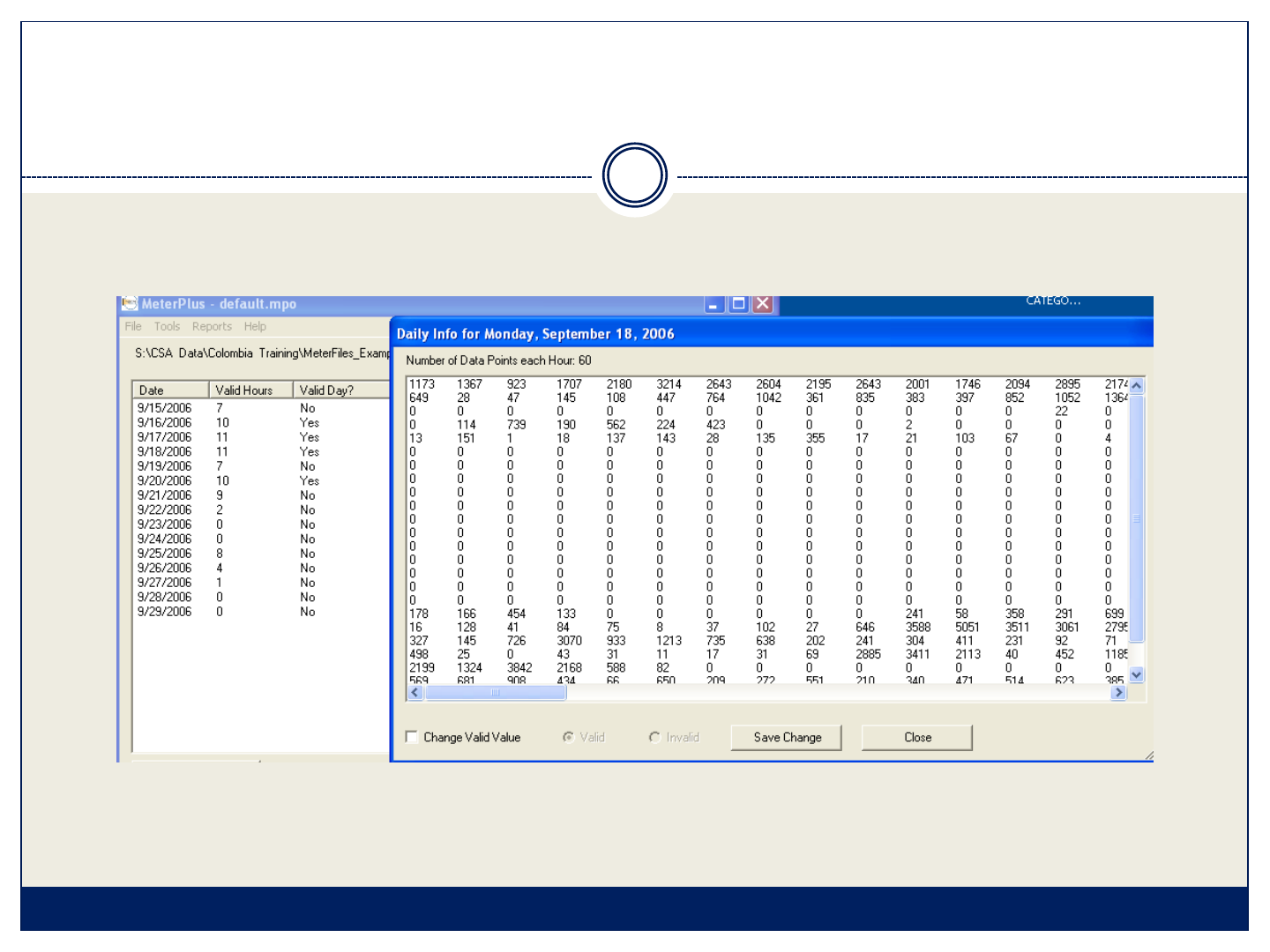
Task: Select the Valid radio button
Action: point(569,737)
